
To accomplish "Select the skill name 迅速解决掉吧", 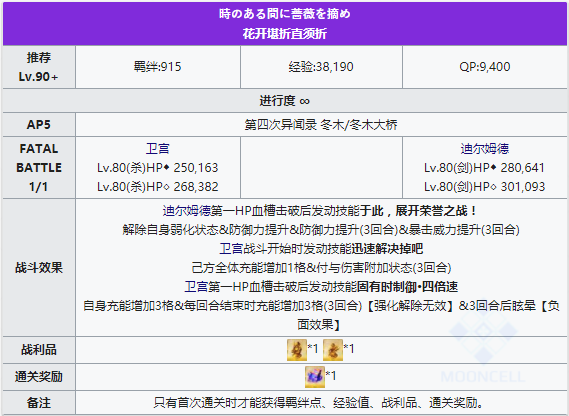I will [x=387, y=249].
